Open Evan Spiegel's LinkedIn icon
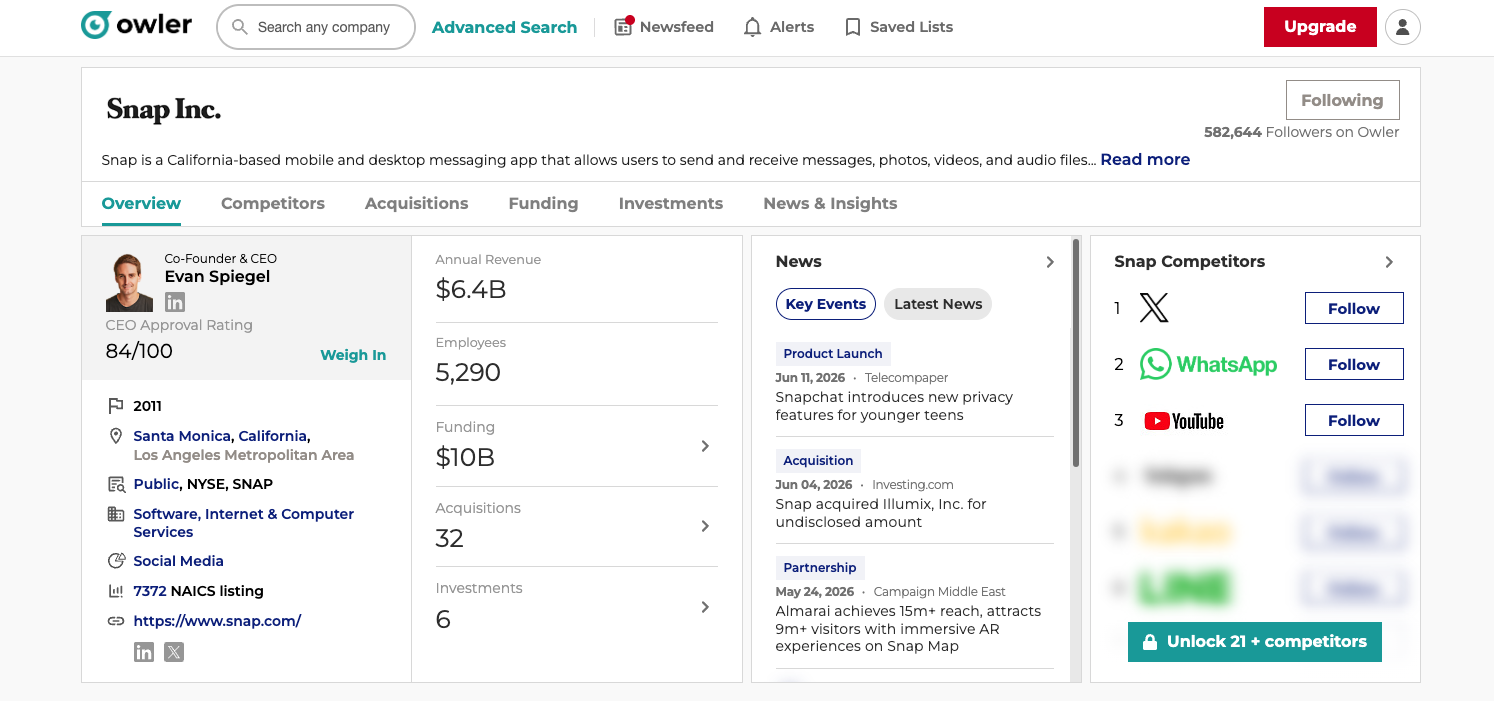The height and width of the screenshot is (701, 1494). point(175,301)
